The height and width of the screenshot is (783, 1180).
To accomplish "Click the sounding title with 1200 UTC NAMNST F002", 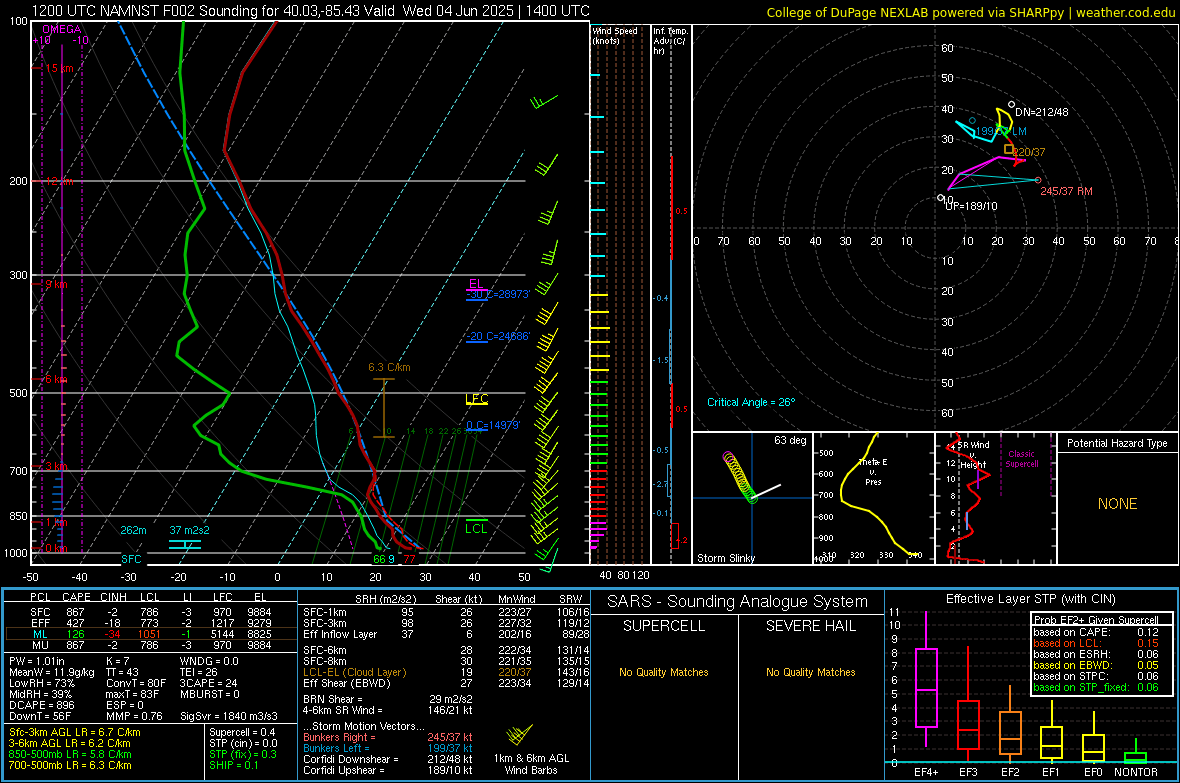I will tap(311, 11).
